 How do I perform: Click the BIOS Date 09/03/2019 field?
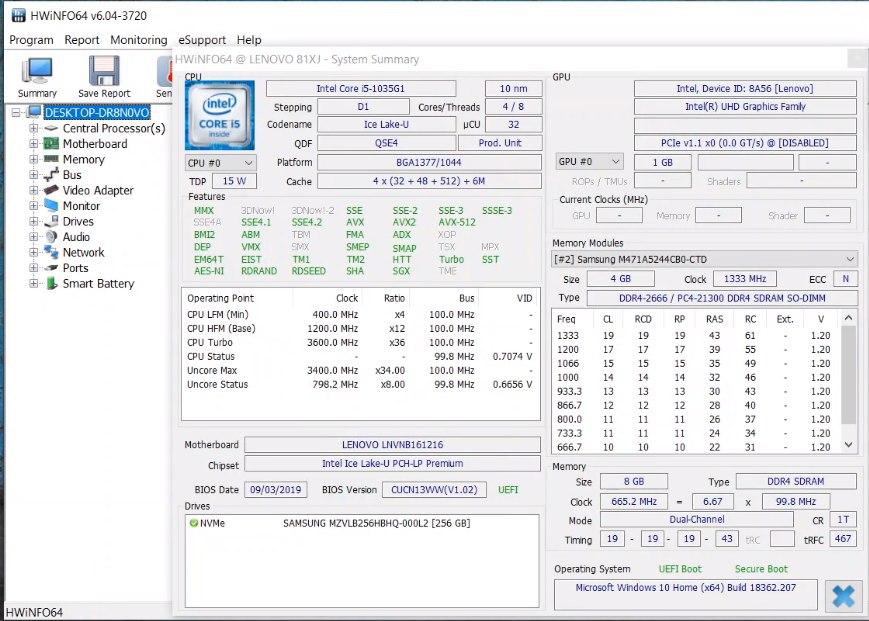click(x=275, y=490)
